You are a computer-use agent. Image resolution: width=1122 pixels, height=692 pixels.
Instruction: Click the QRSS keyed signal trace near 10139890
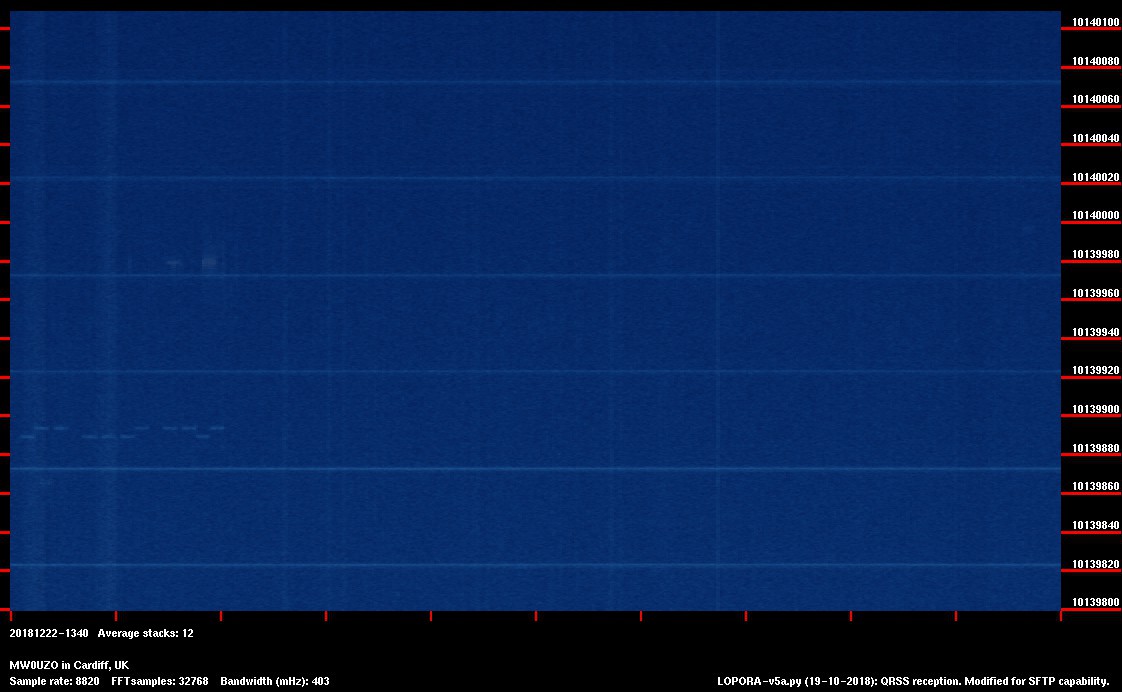point(120,432)
